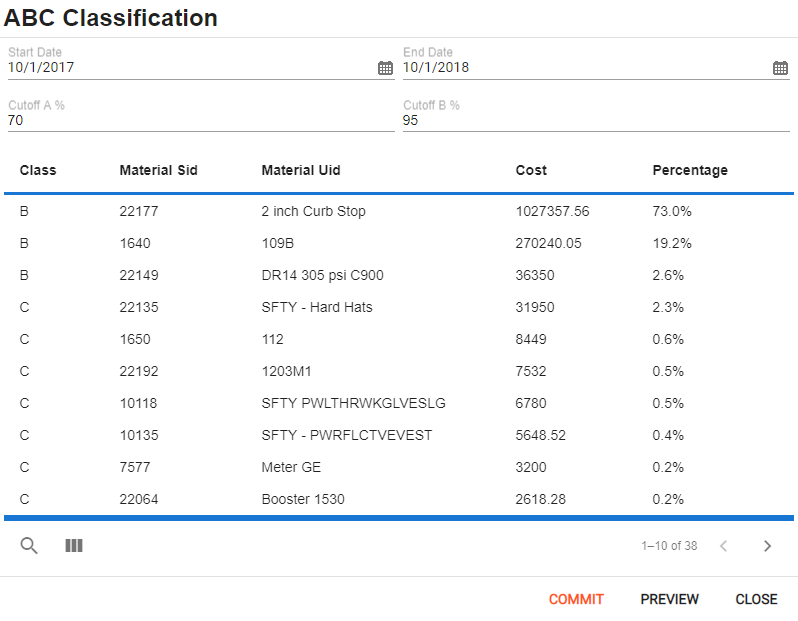The height and width of the screenshot is (621, 798).
Task: Open the column chooser icon
Action: point(74,546)
